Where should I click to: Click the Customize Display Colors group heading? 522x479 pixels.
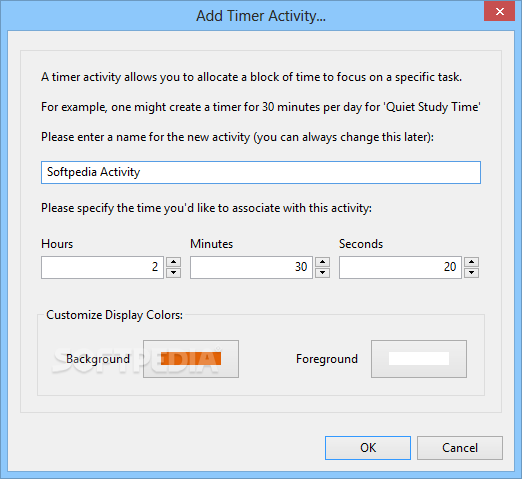coord(114,315)
